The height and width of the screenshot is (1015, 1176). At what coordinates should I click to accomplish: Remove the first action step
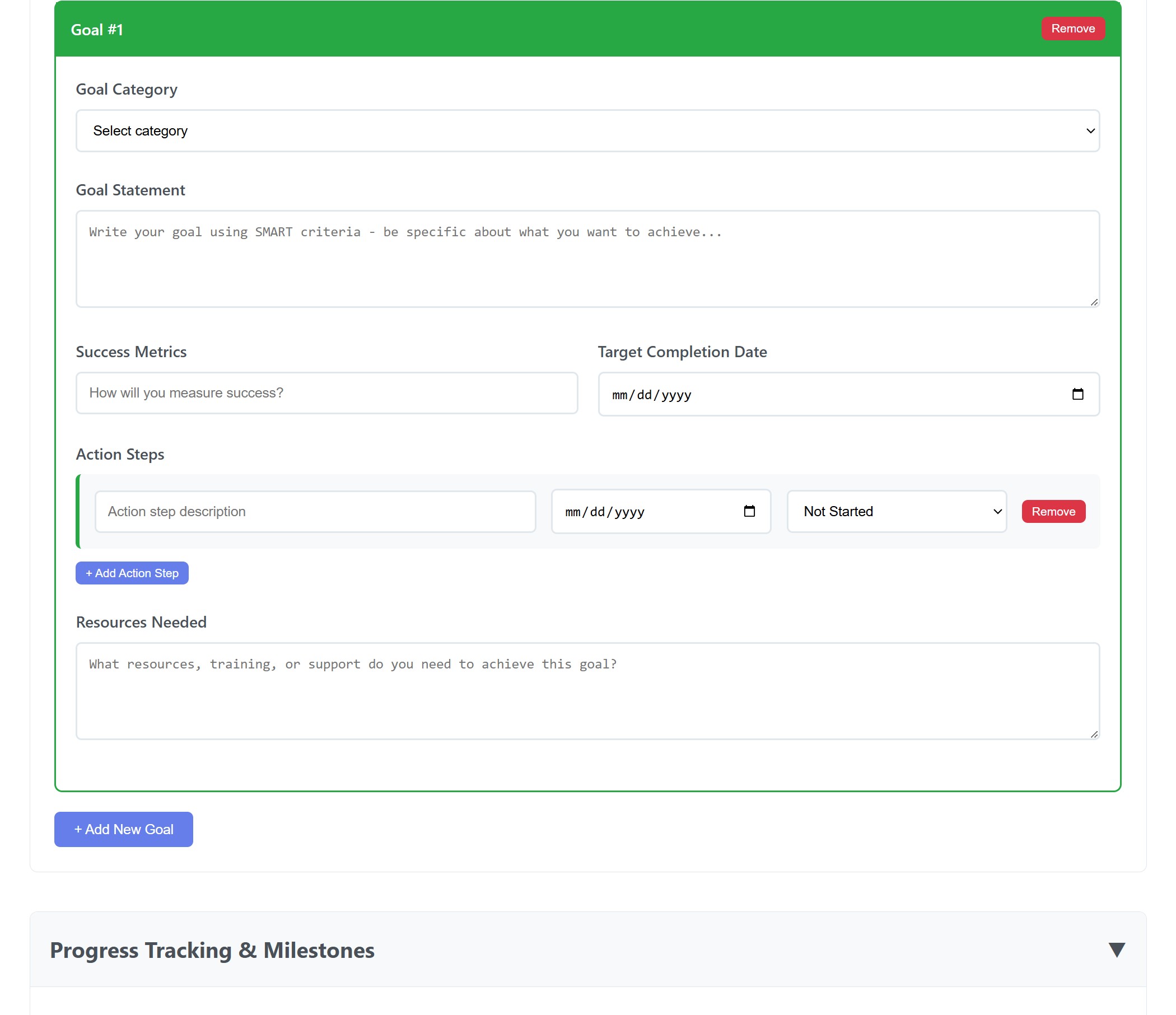1053,511
